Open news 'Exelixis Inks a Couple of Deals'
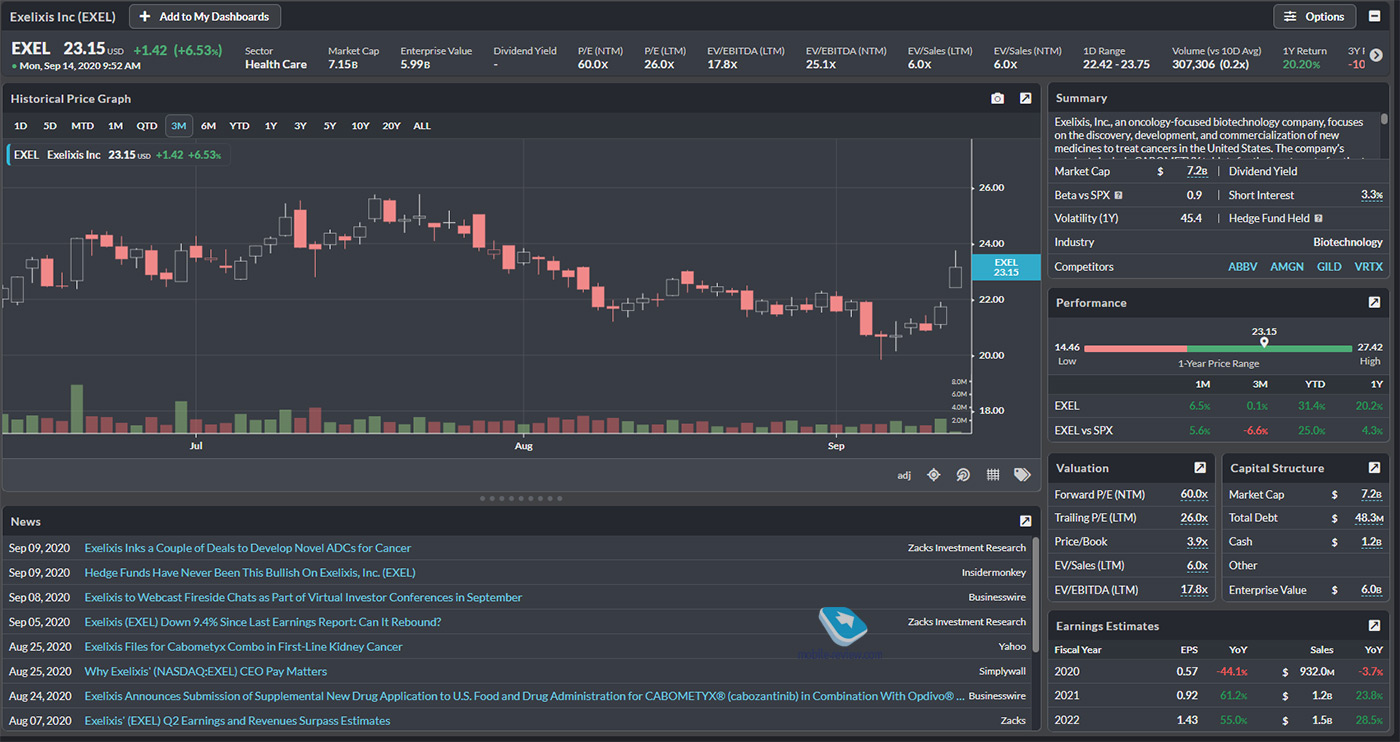The height and width of the screenshot is (742, 1400). [247, 548]
